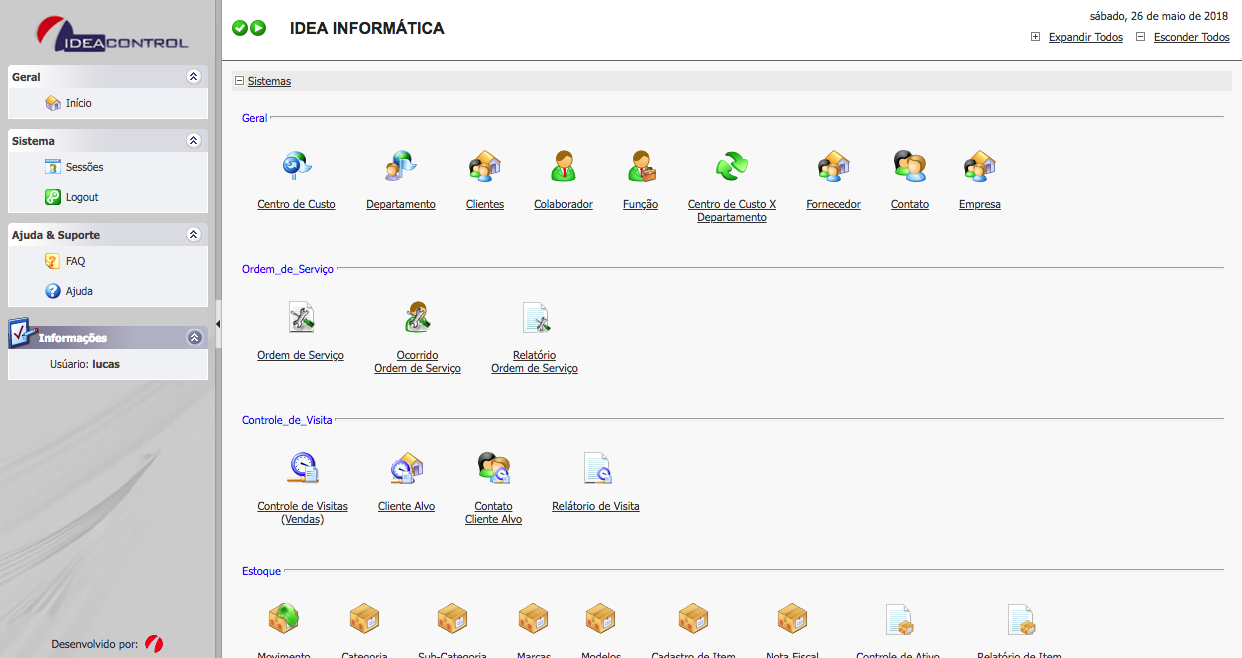Image resolution: width=1242 pixels, height=658 pixels.
Task: Open the Relatório Ordem de Serviço icon
Action: (535, 317)
